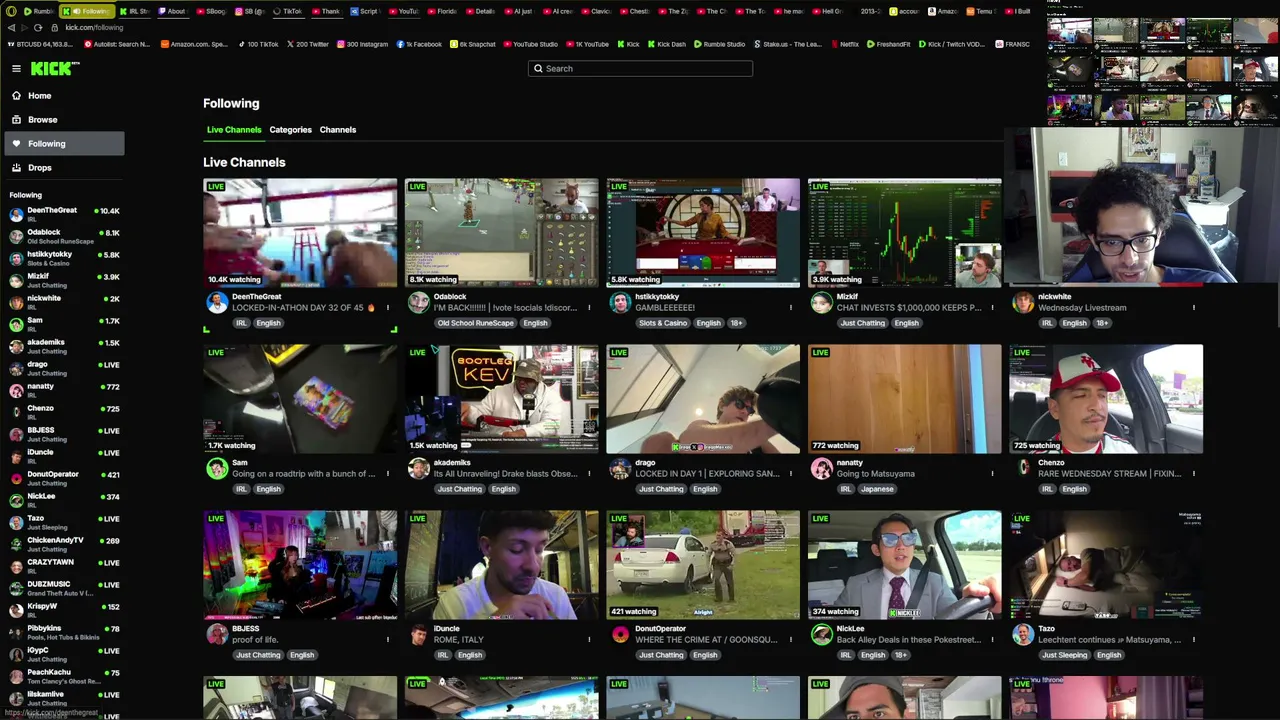This screenshot has width=1280, height=720.
Task: Open the LOCKED-IN-ATHON DAY 32 OF 45 stream title
Action: click(303, 308)
